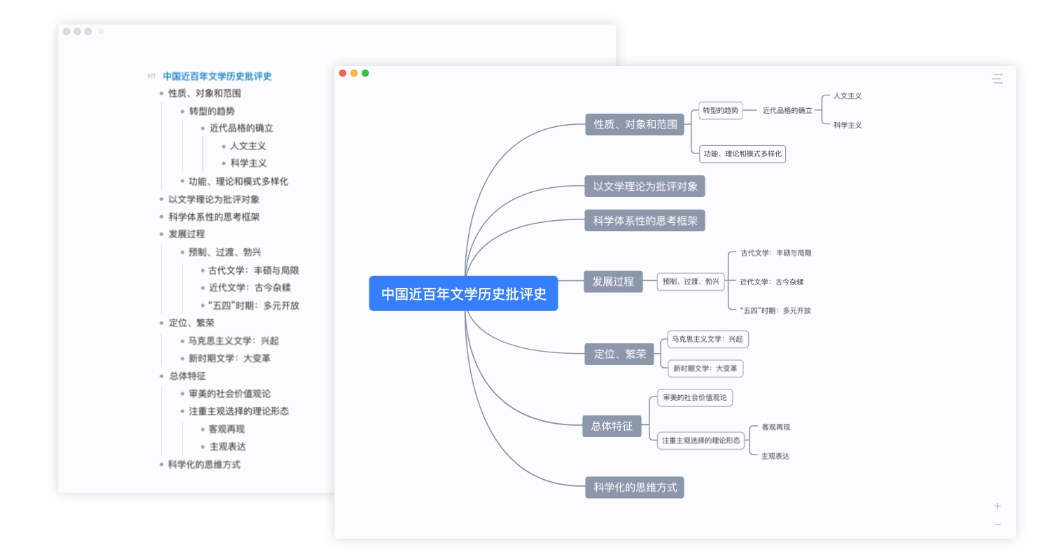Select the H1 heading marker in outline
The height and width of the screenshot is (558, 1049).
point(151,76)
